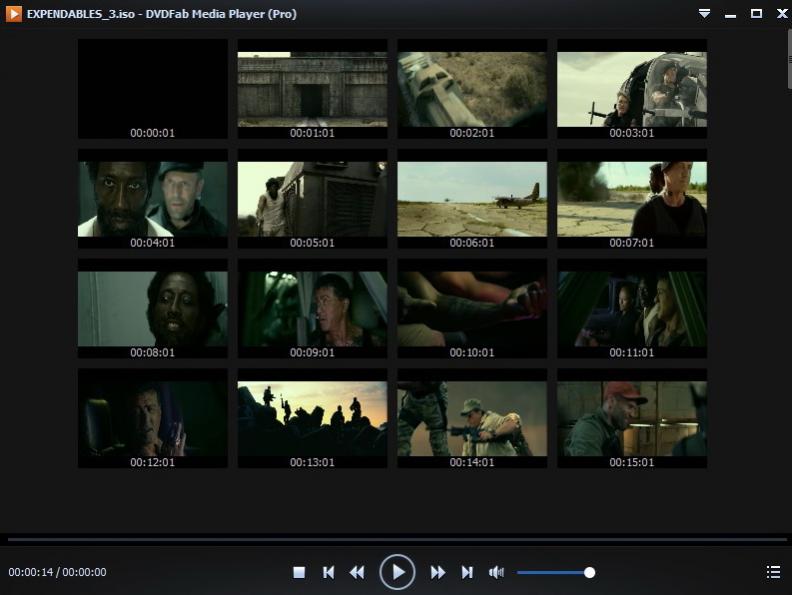
Task: Jump to the scene at 00:10:01
Action: (x=472, y=309)
